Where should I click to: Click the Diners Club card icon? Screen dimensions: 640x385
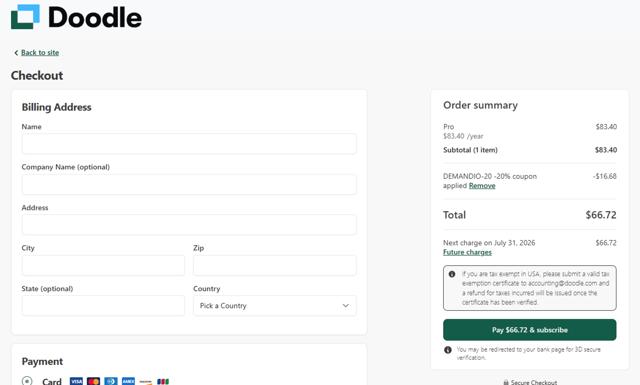click(x=111, y=381)
